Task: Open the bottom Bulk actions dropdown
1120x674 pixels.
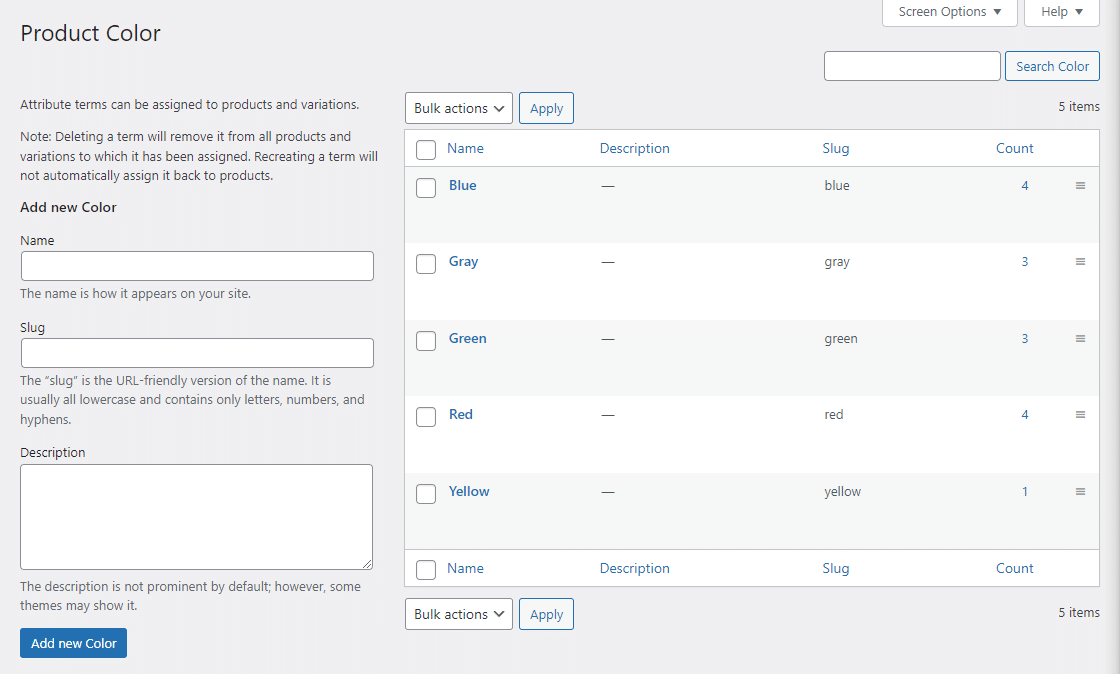Action: point(458,614)
